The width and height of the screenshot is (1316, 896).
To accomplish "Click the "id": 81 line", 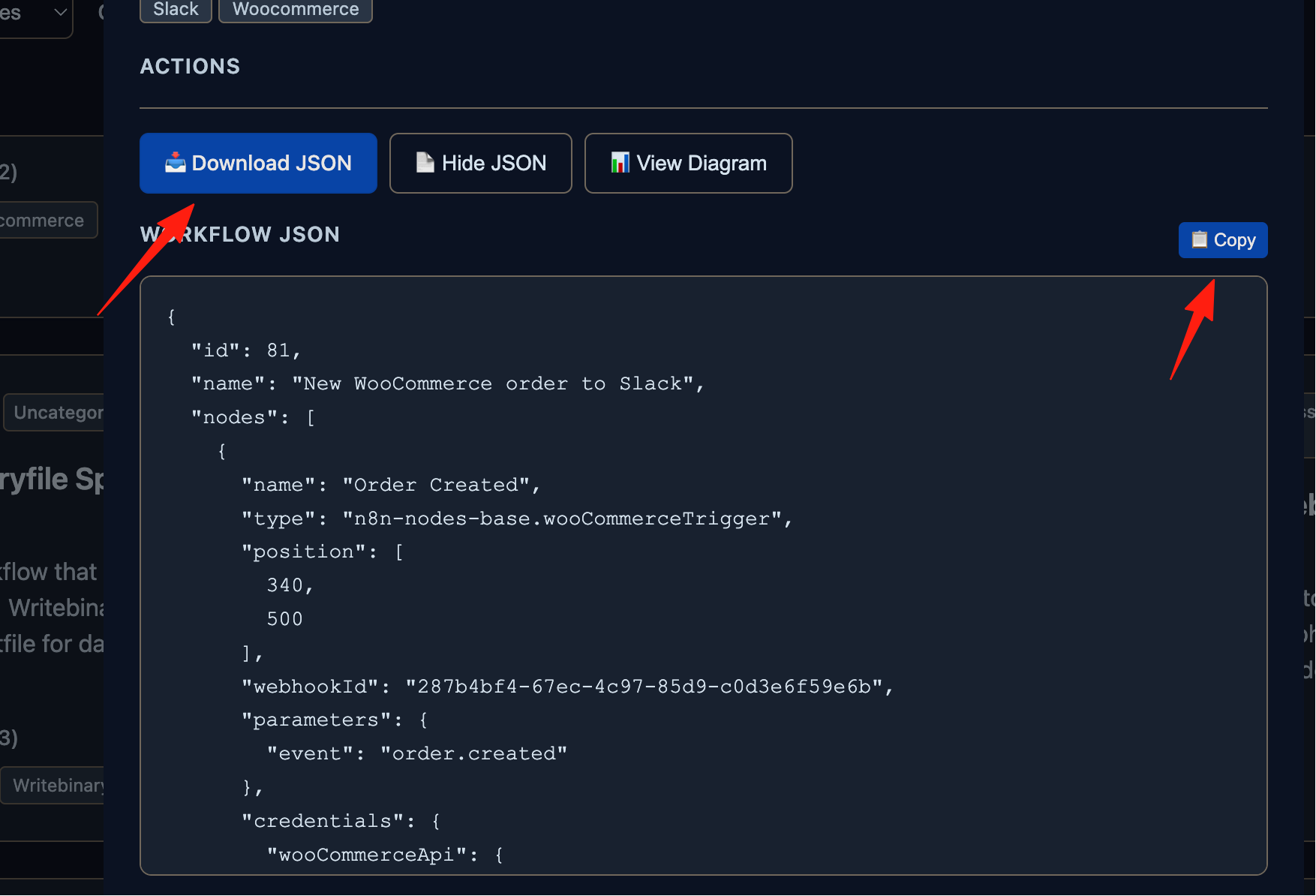I will pos(246,350).
